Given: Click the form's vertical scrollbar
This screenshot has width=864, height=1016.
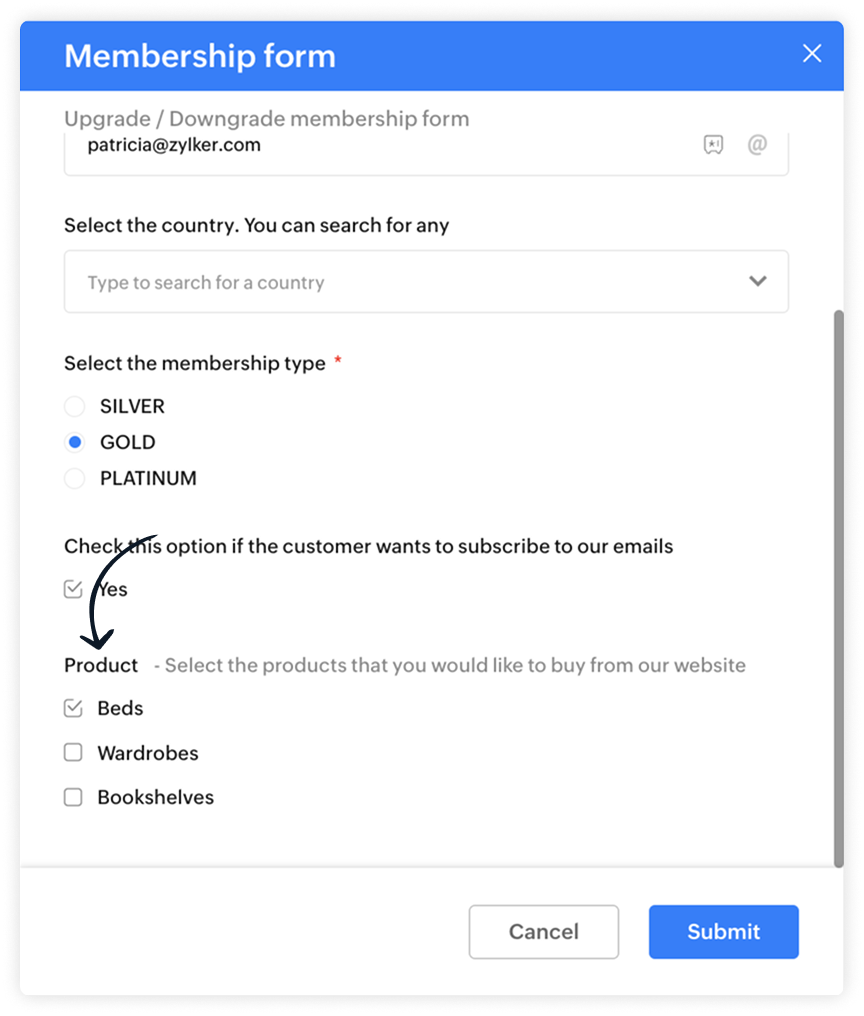Looking at the screenshot, I should (x=839, y=588).
